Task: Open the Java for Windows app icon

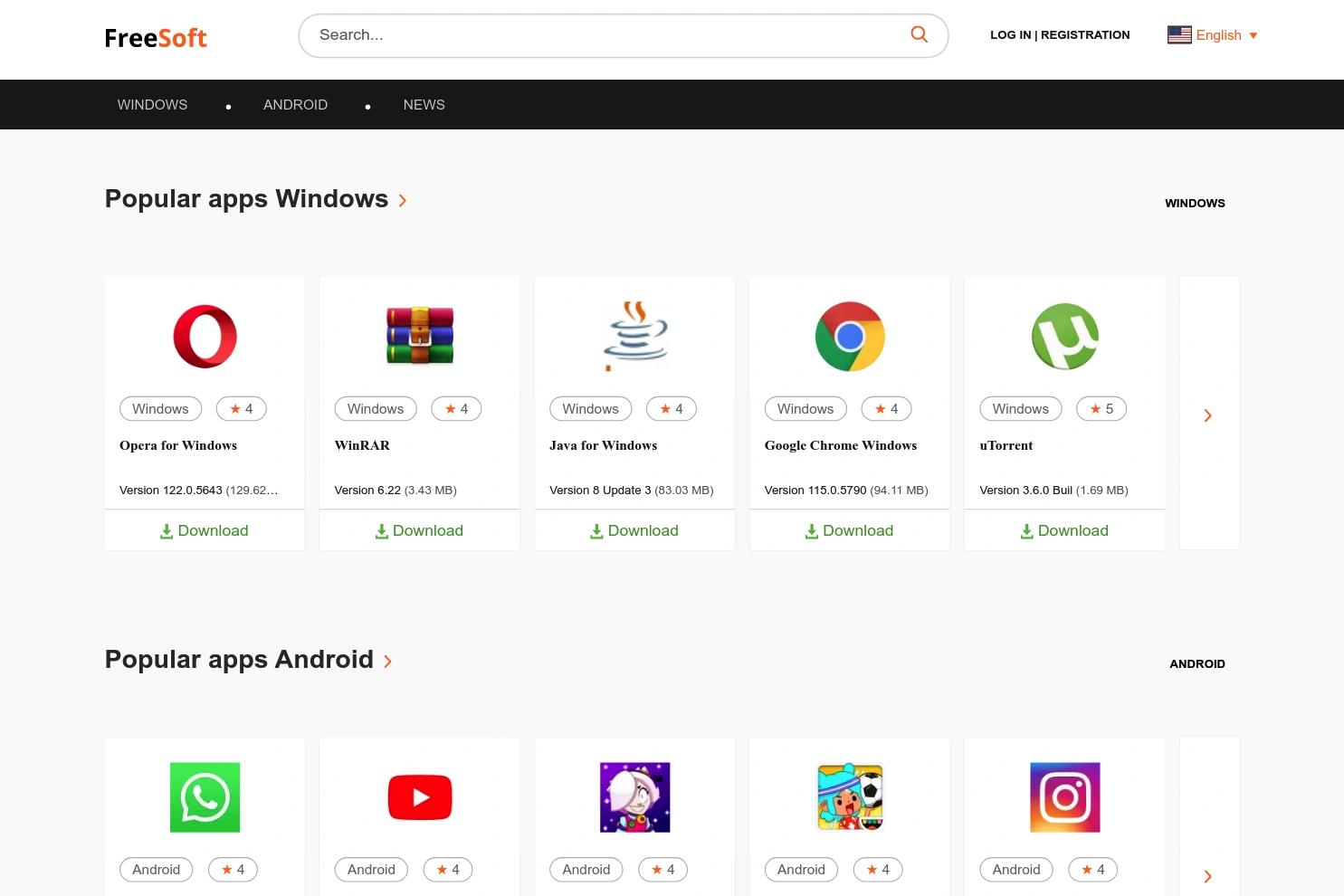Action: point(634,337)
